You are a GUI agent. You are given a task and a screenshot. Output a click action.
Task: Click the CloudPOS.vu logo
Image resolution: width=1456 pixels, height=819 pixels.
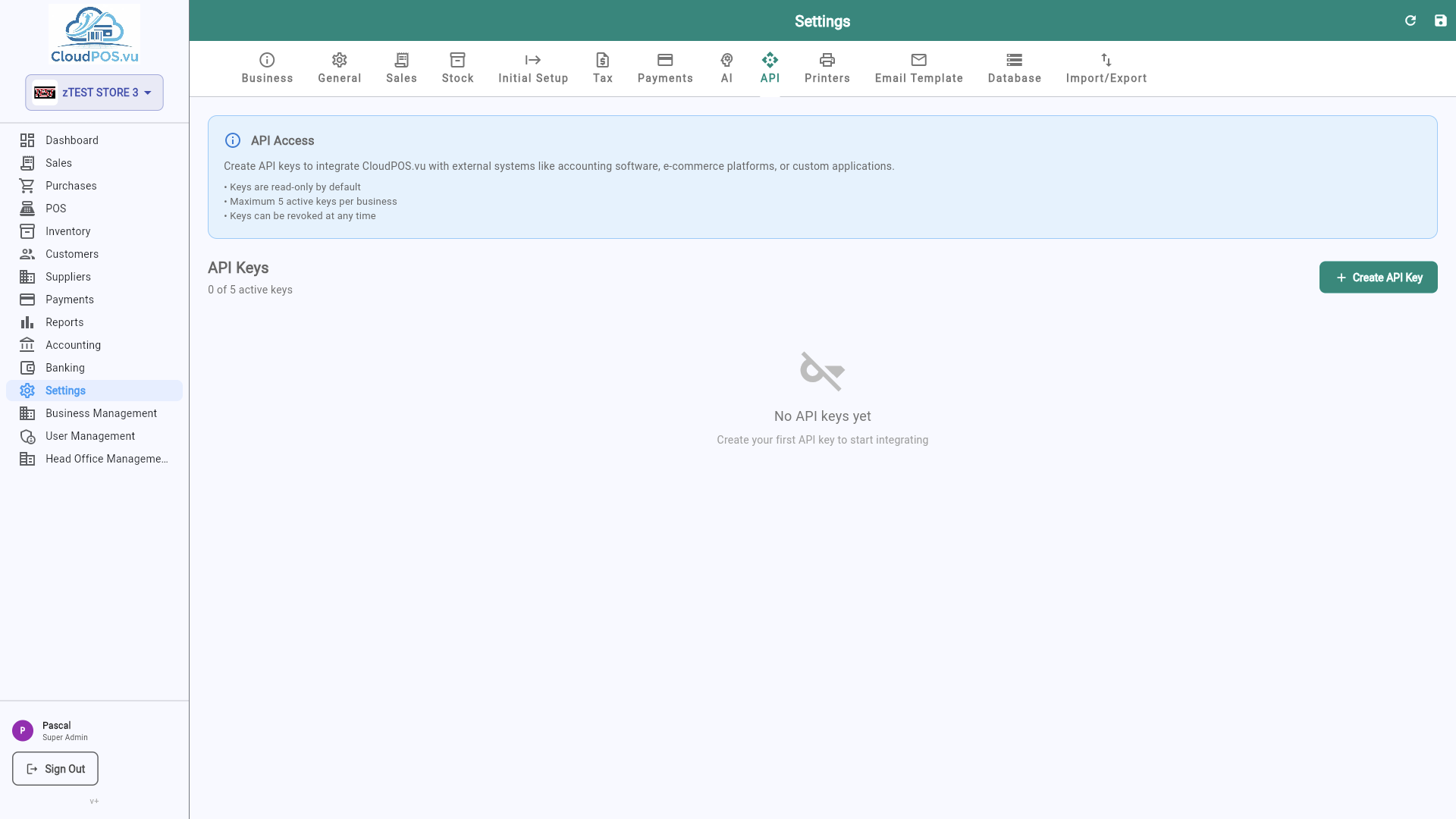[x=94, y=35]
